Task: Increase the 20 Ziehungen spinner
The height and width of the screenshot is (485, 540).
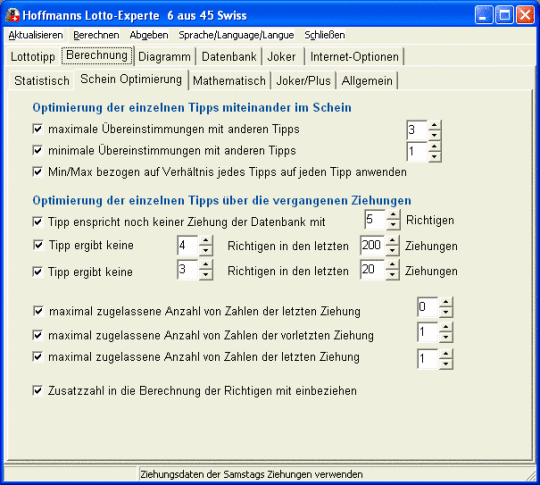Action: [x=392, y=265]
